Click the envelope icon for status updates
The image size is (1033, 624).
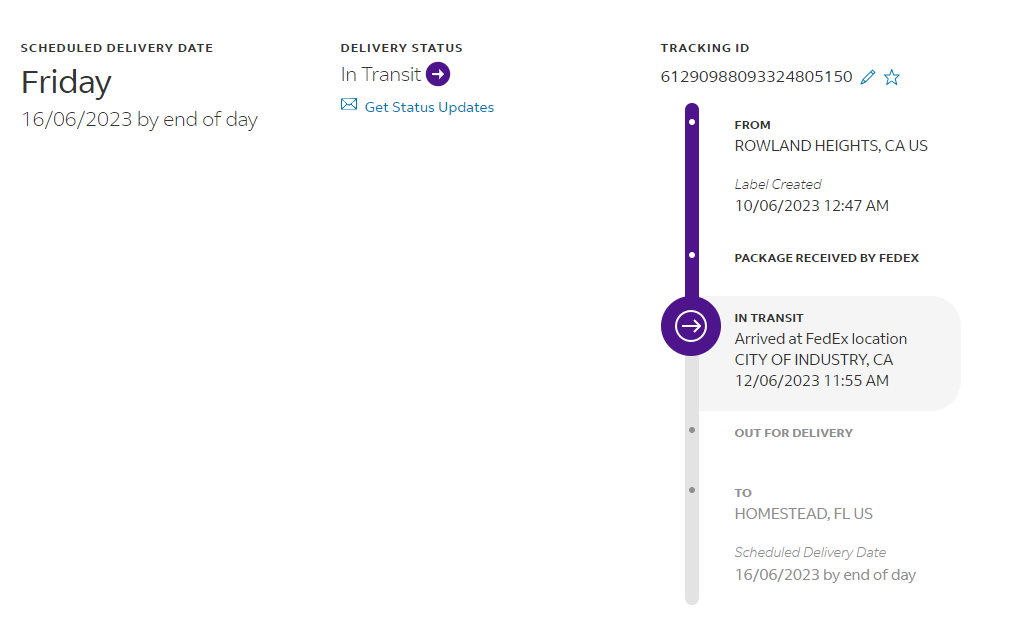click(349, 105)
